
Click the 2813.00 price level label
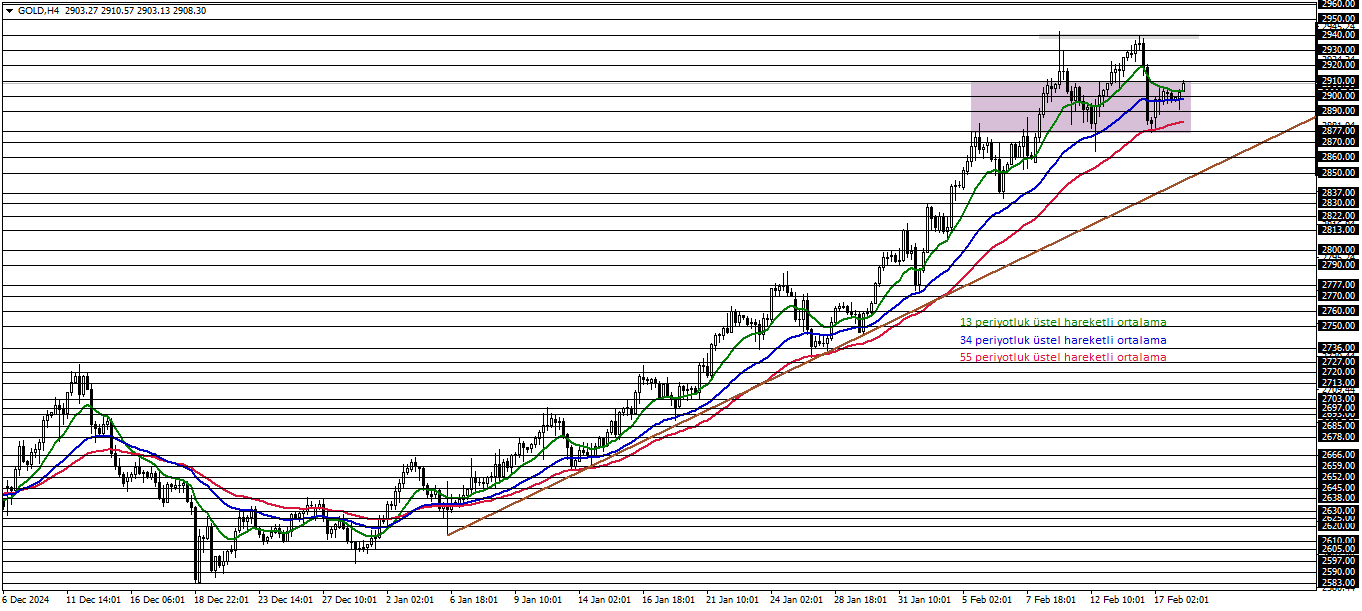click(x=1338, y=229)
